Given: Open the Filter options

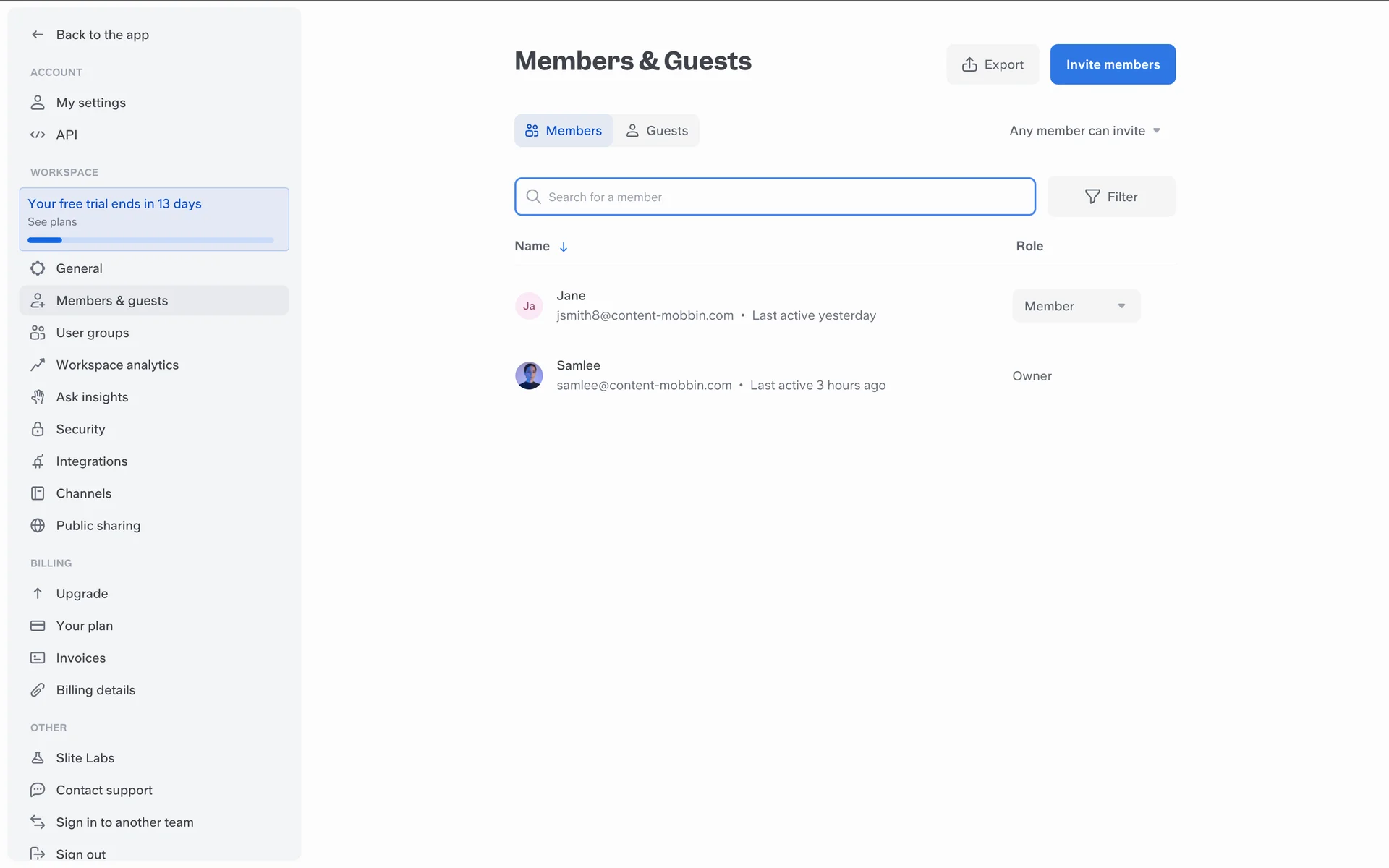Looking at the screenshot, I should click(x=1111, y=197).
